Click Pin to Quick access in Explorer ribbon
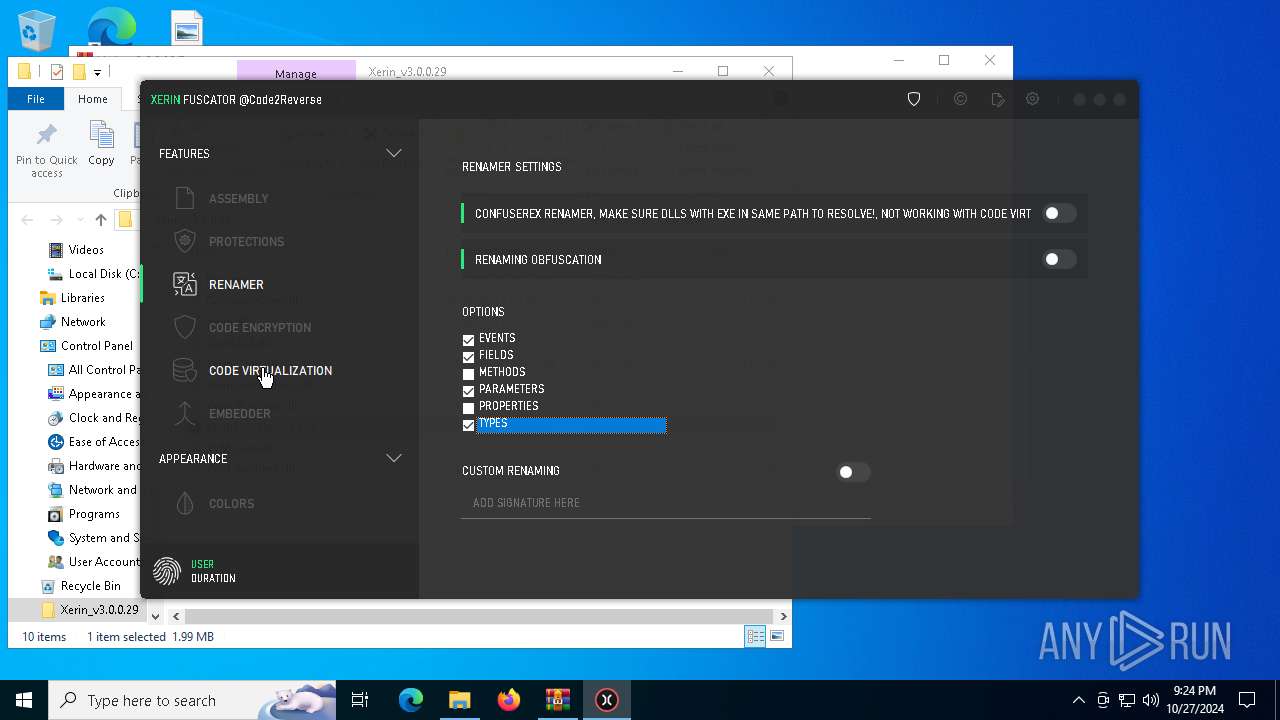 [x=46, y=150]
